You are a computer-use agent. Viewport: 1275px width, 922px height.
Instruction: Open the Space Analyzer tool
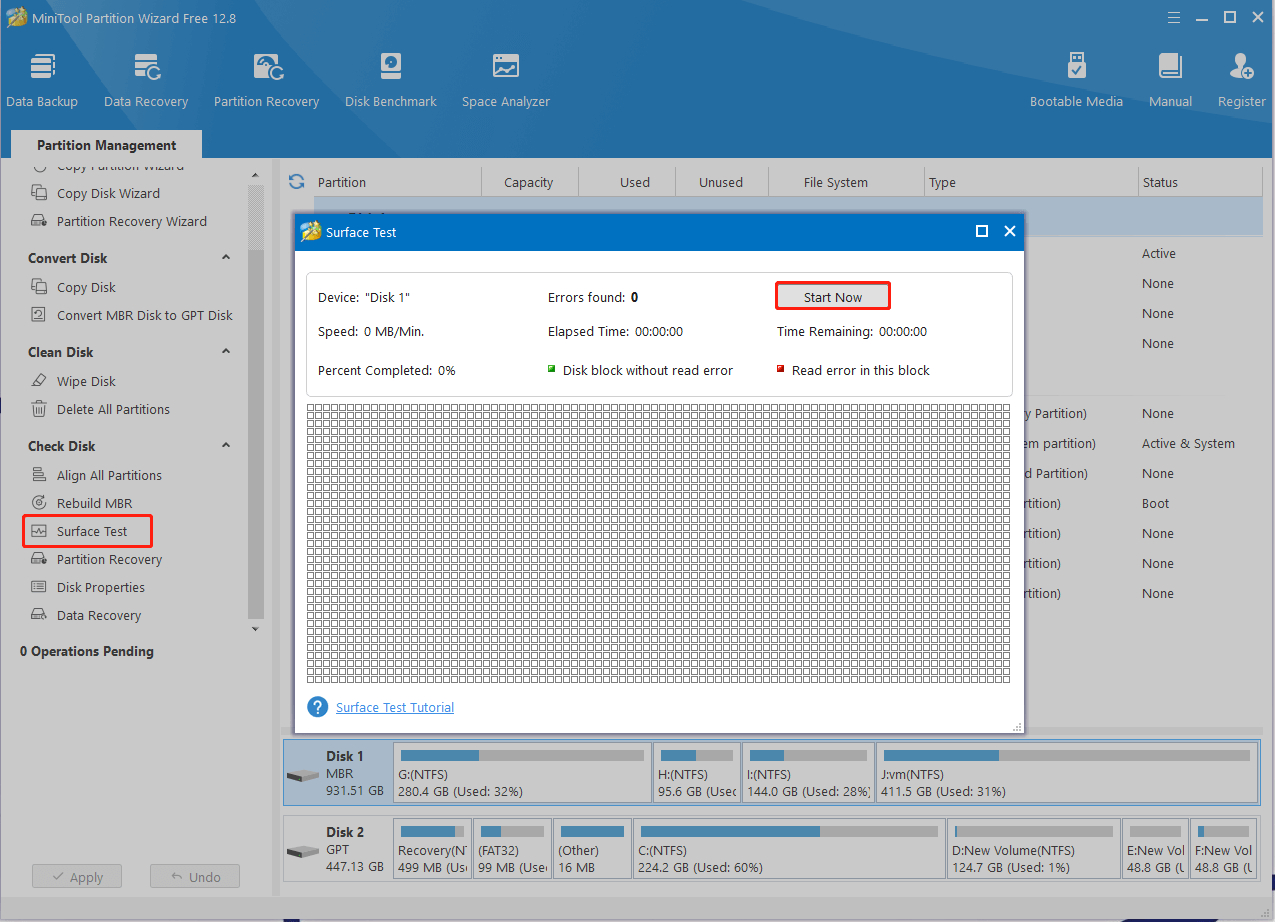point(506,80)
